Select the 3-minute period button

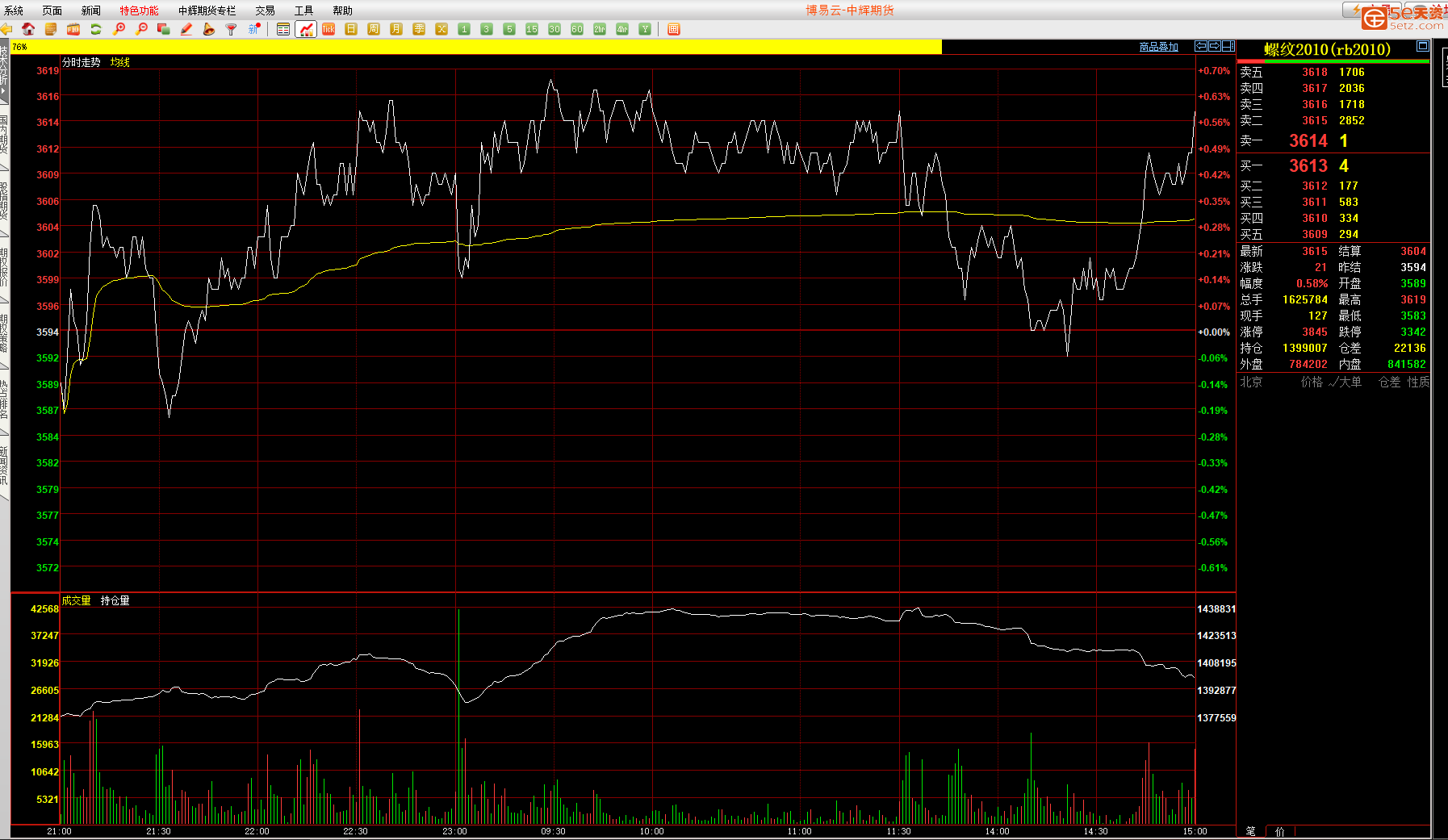tap(487, 29)
